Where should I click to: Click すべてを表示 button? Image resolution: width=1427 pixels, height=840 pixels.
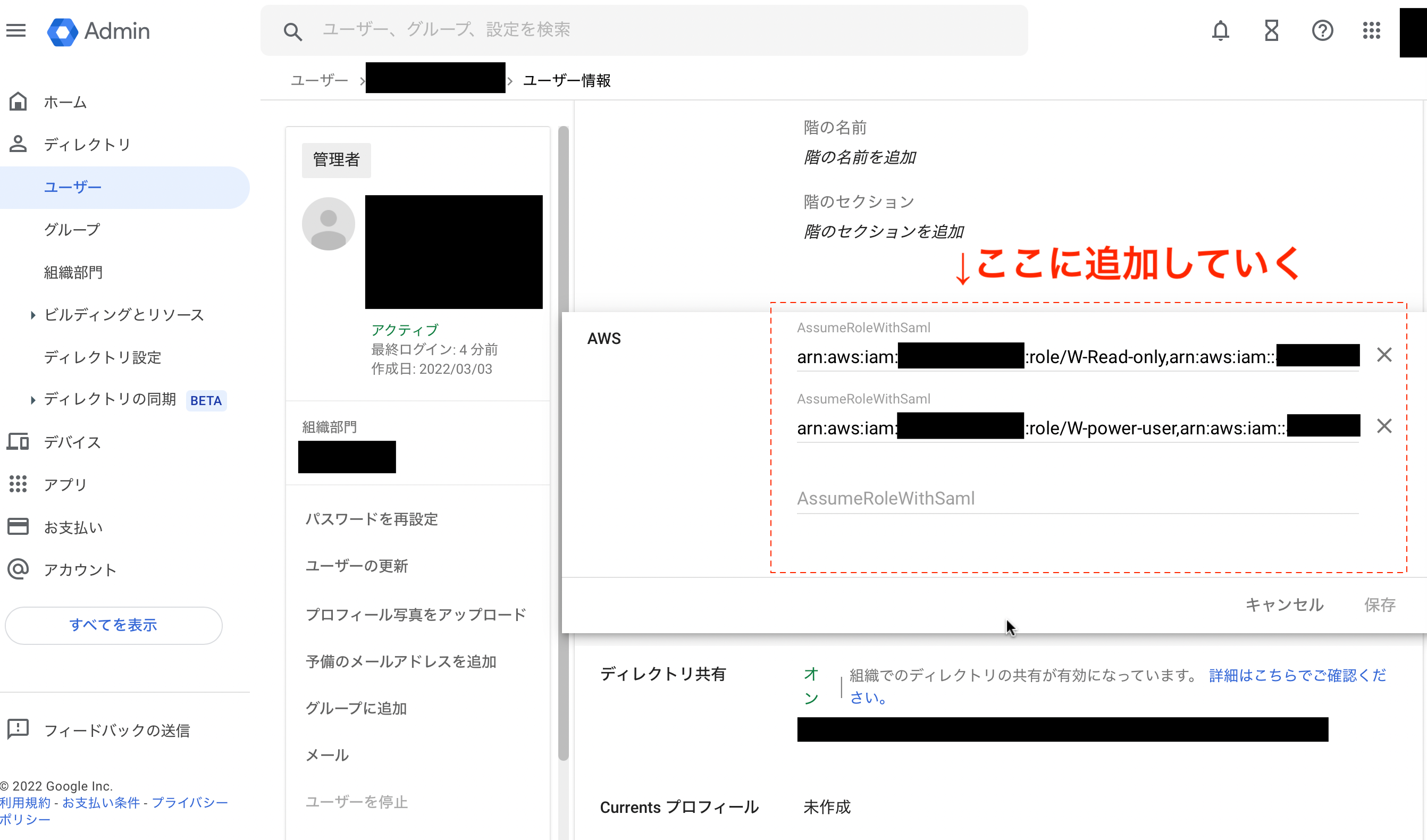click(113, 625)
